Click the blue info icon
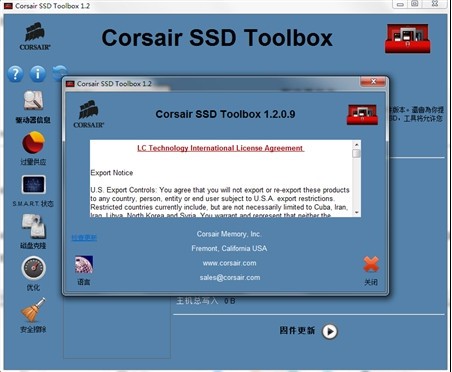The width and height of the screenshot is (452, 372). (x=38, y=73)
